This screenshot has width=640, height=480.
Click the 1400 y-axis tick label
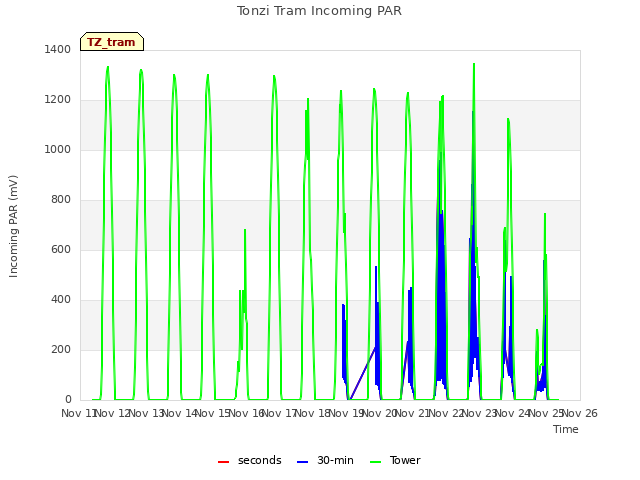(x=58, y=49)
